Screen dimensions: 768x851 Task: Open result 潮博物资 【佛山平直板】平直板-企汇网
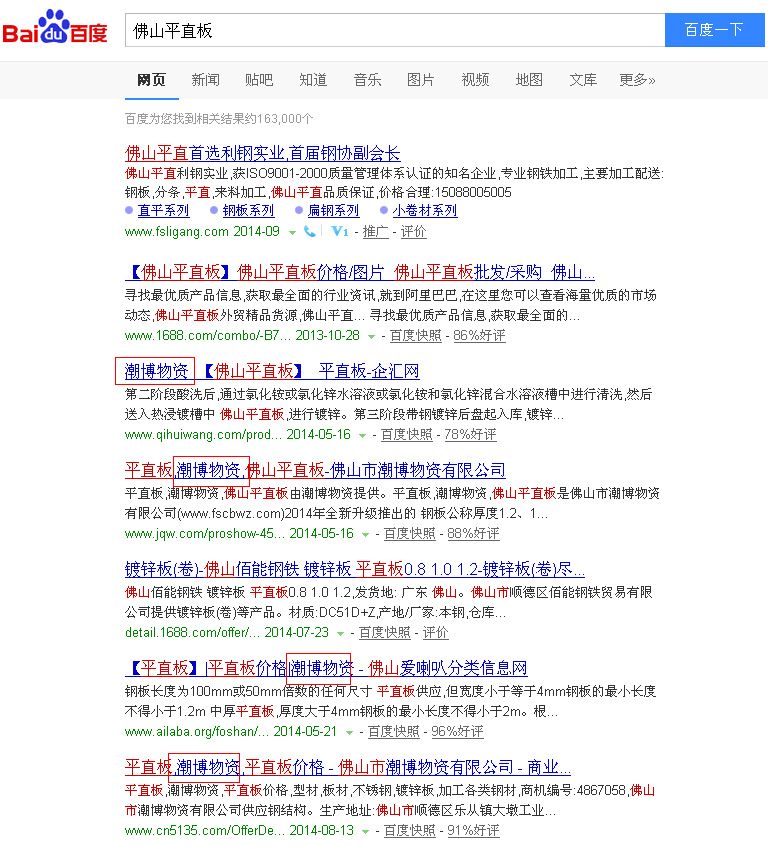point(272,371)
